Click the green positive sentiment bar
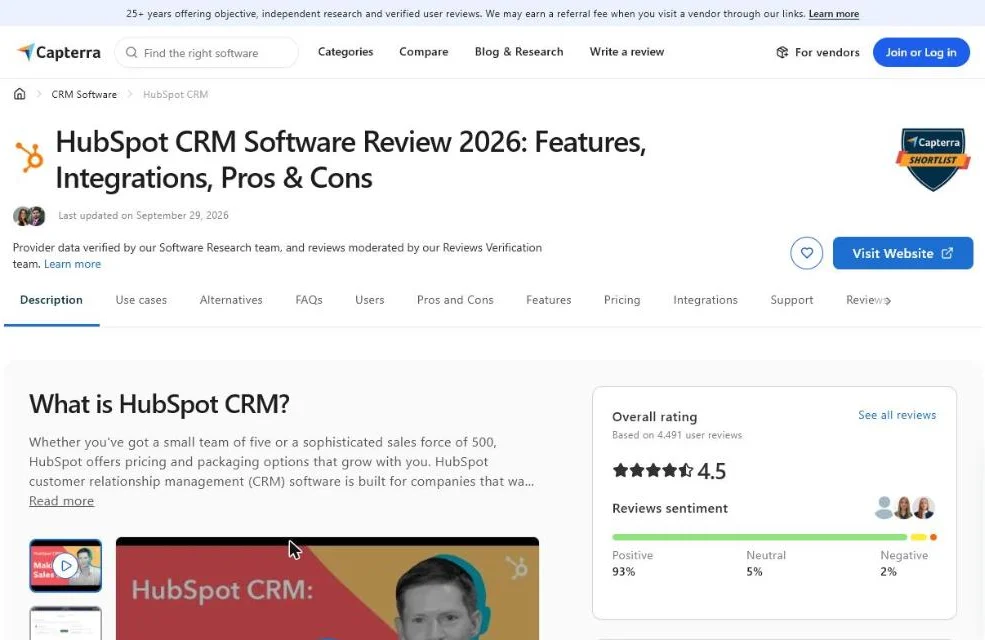Image resolution: width=985 pixels, height=640 pixels. (759, 537)
